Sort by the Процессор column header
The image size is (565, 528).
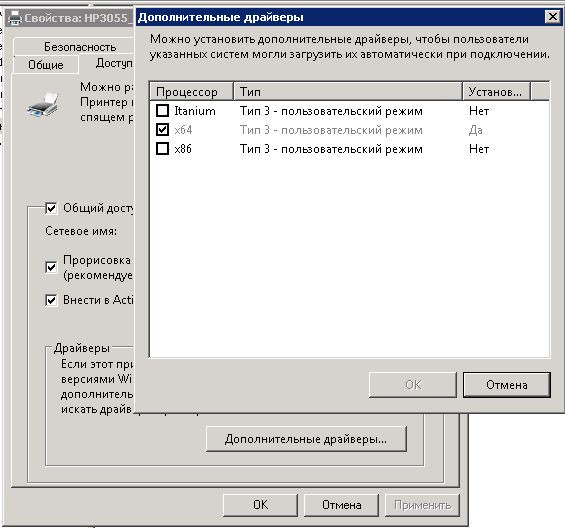pyautogui.click(x=192, y=92)
